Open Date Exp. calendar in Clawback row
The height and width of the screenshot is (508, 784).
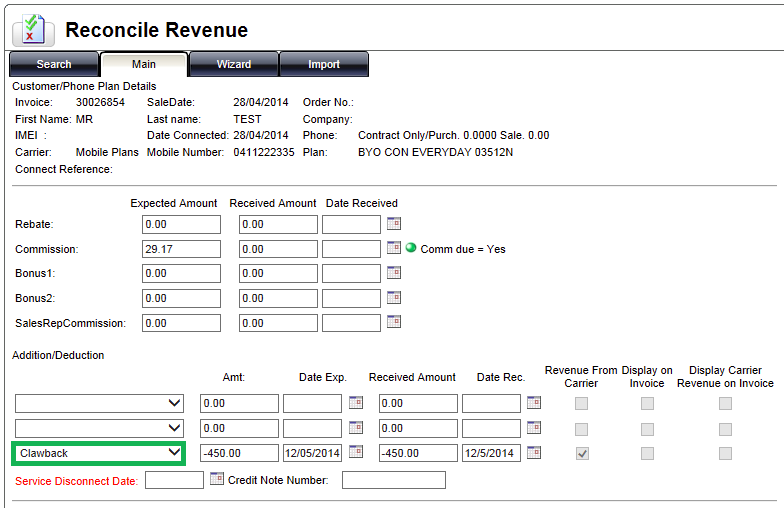click(x=356, y=452)
